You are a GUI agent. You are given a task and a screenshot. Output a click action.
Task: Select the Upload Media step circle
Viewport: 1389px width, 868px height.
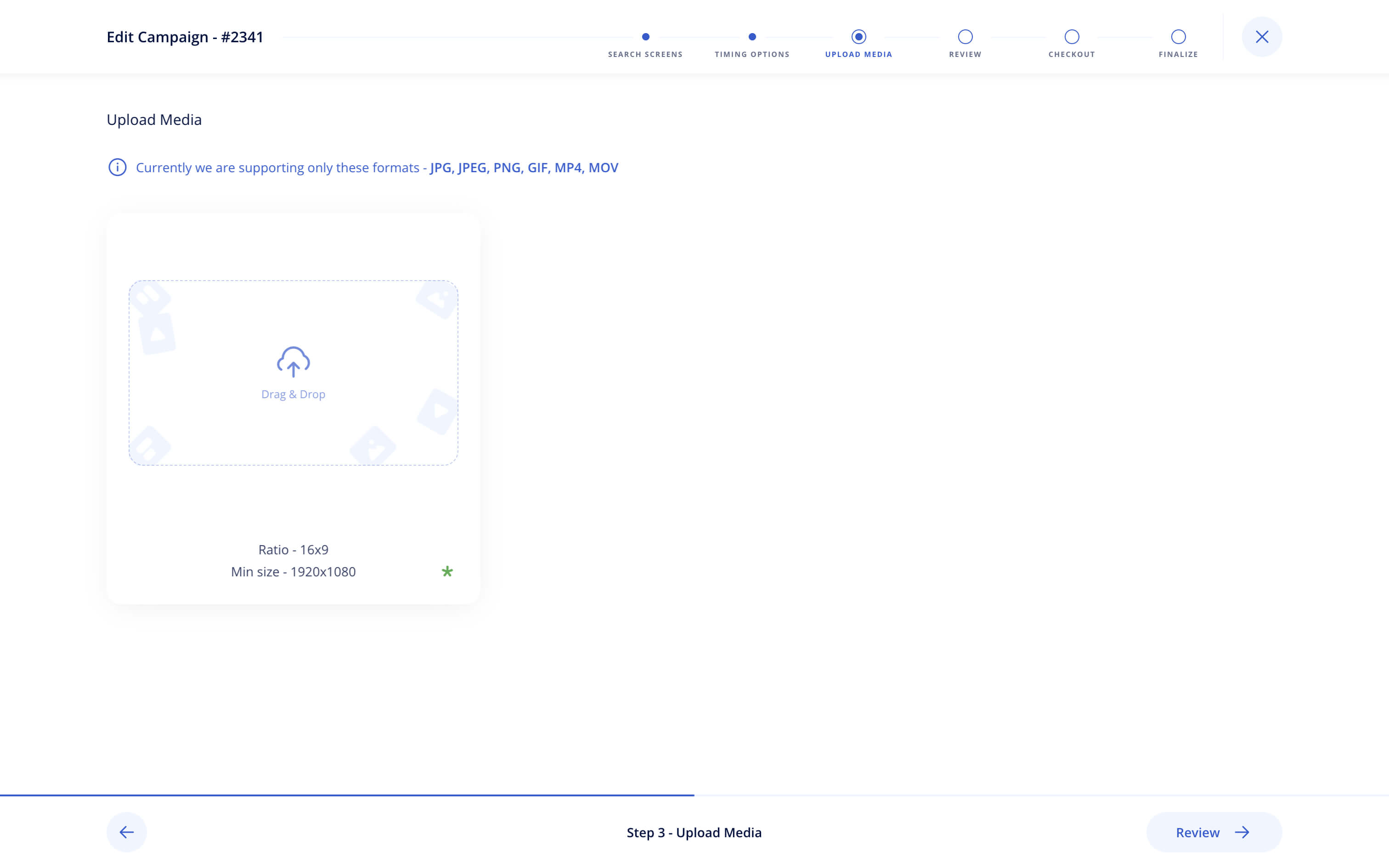858,37
